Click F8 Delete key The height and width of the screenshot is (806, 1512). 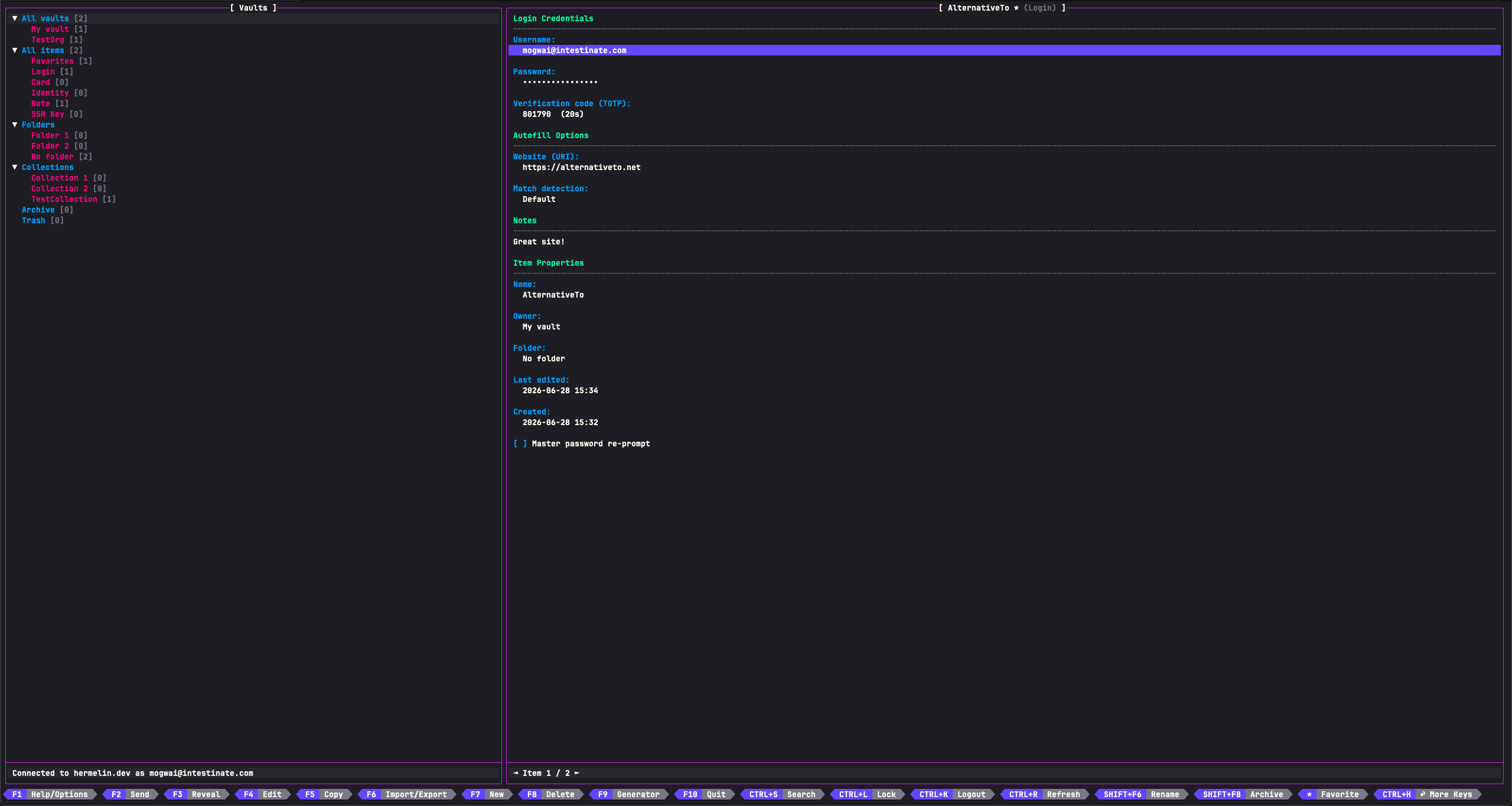(x=551, y=794)
